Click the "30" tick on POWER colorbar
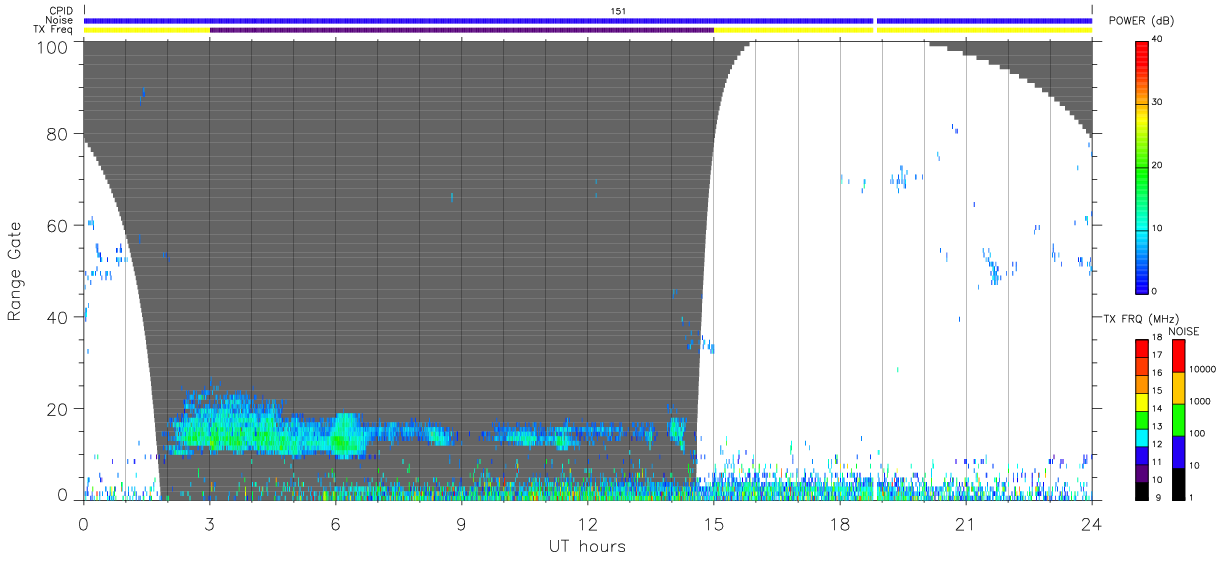 click(x=1156, y=102)
